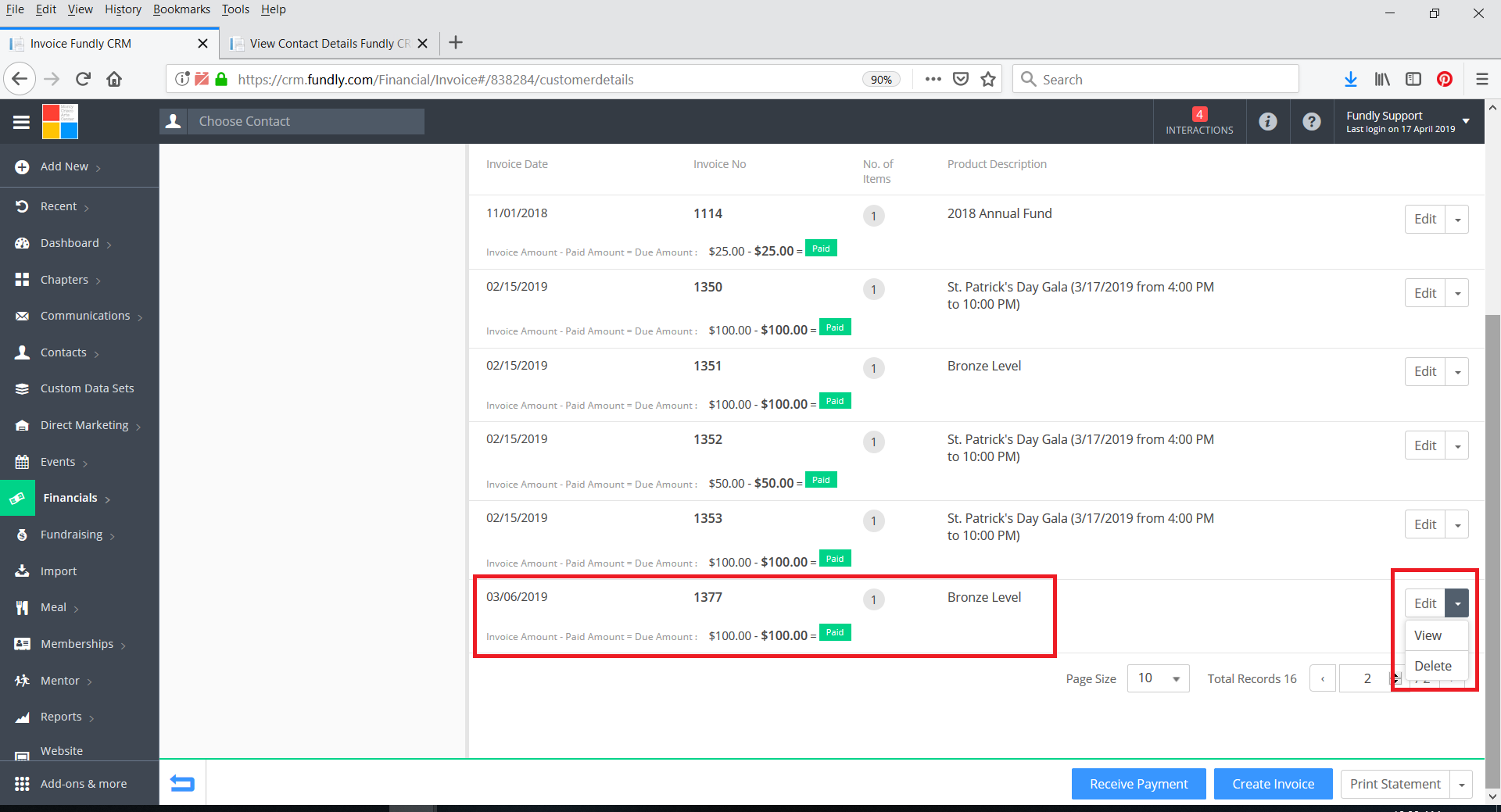Click Create Invoice button

1273,784
